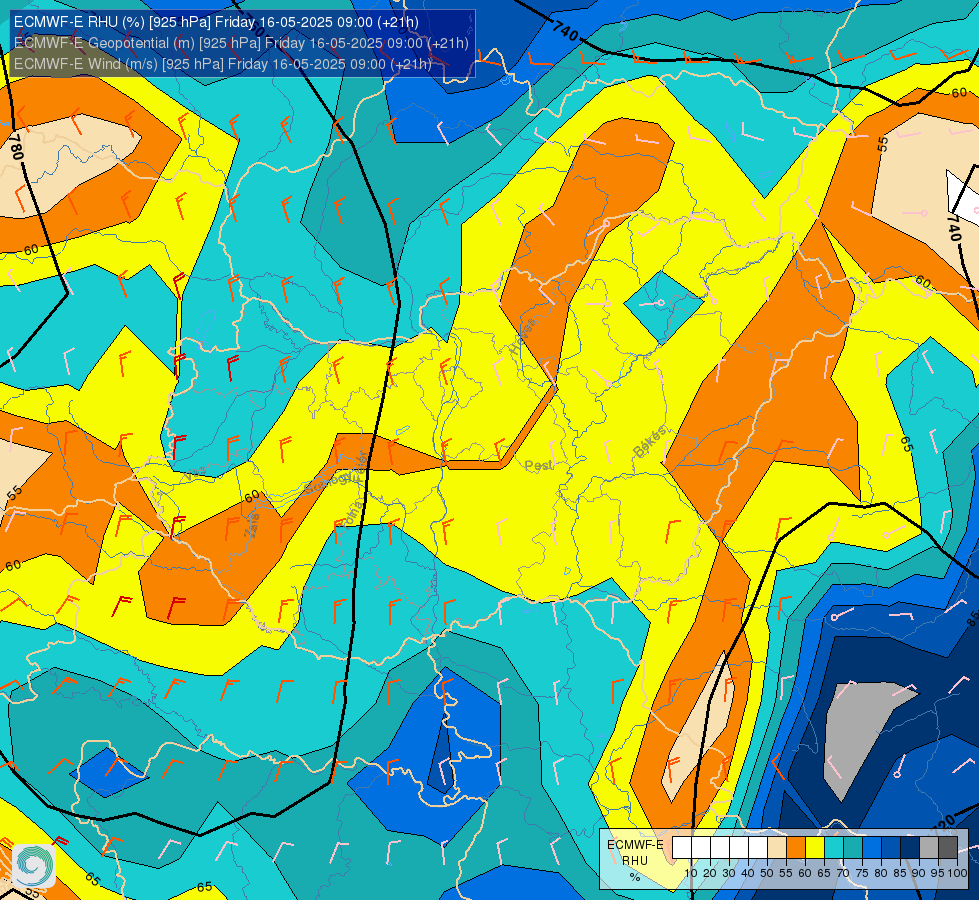
Task: Pick the medium blue 80-85 legend swatch
Action: tap(891, 848)
